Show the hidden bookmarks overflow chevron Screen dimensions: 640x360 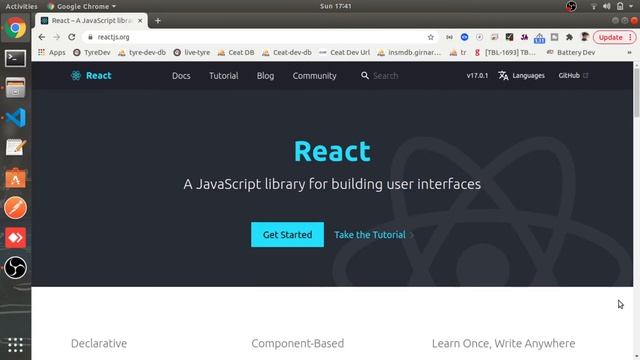[629, 52]
